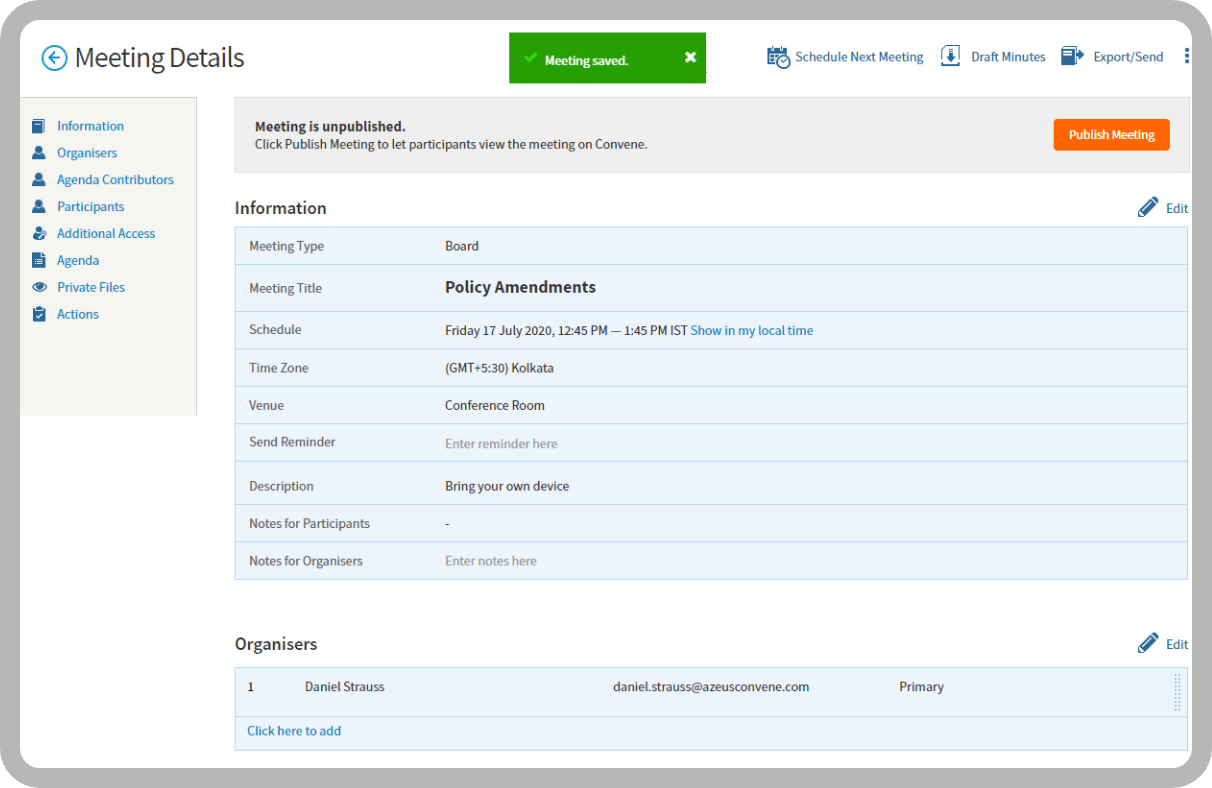
Task: Click the pencil icon in Information section
Action: 1148,207
